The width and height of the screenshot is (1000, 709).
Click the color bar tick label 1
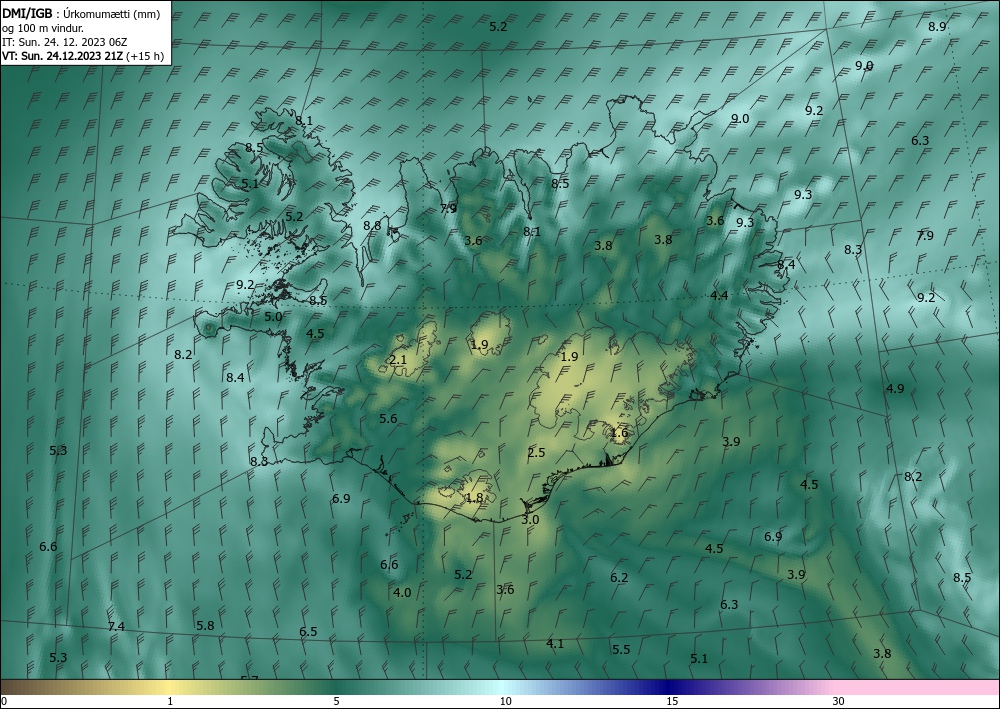170,701
